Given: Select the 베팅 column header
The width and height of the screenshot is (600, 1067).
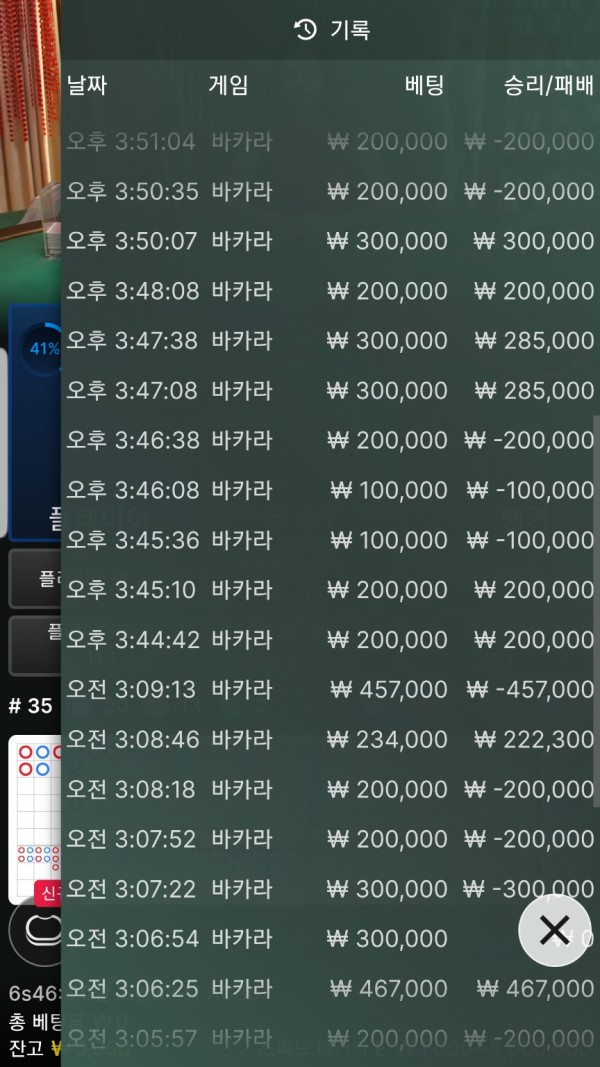Looking at the screenshot, I should (423, 86).
